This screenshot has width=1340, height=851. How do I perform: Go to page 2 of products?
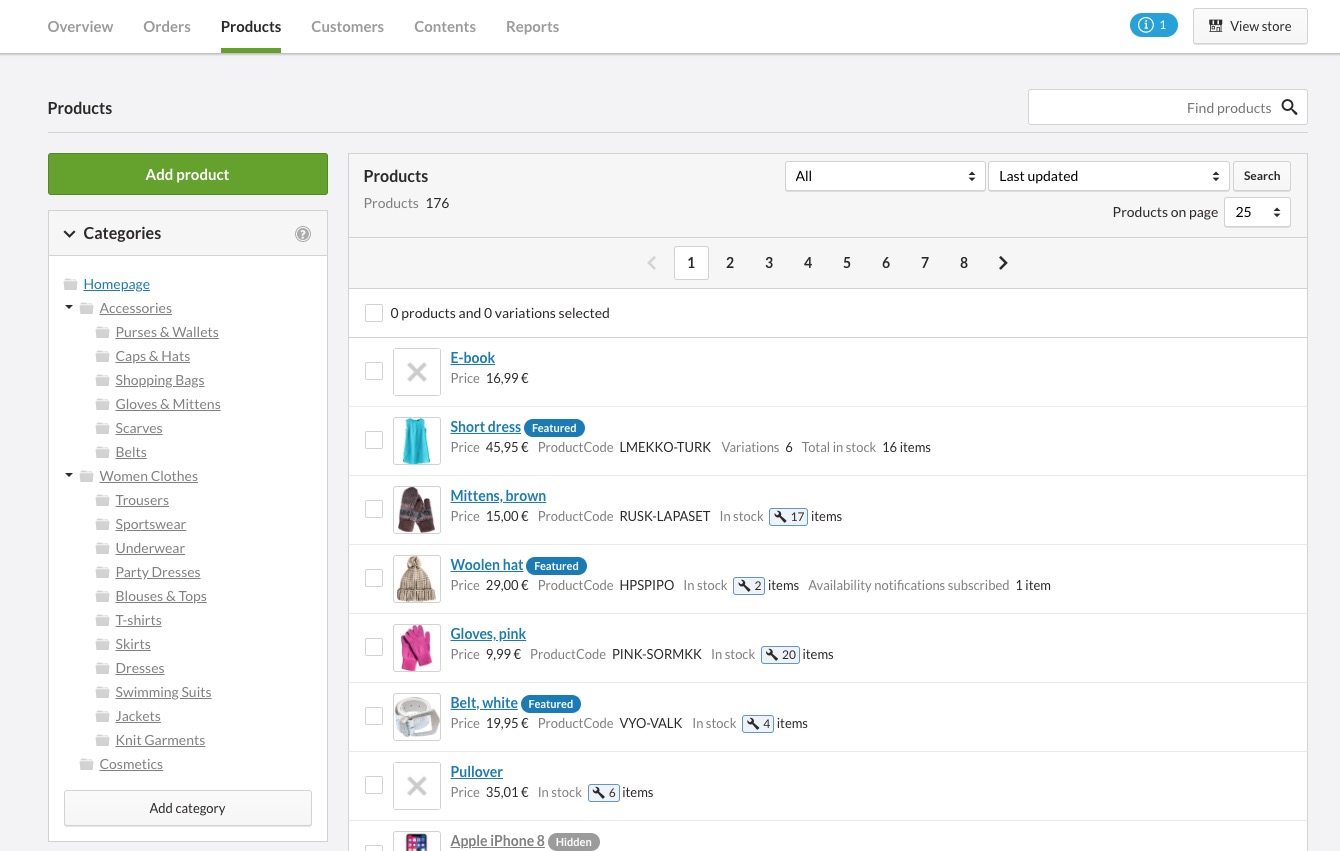(x=730, y=263)
